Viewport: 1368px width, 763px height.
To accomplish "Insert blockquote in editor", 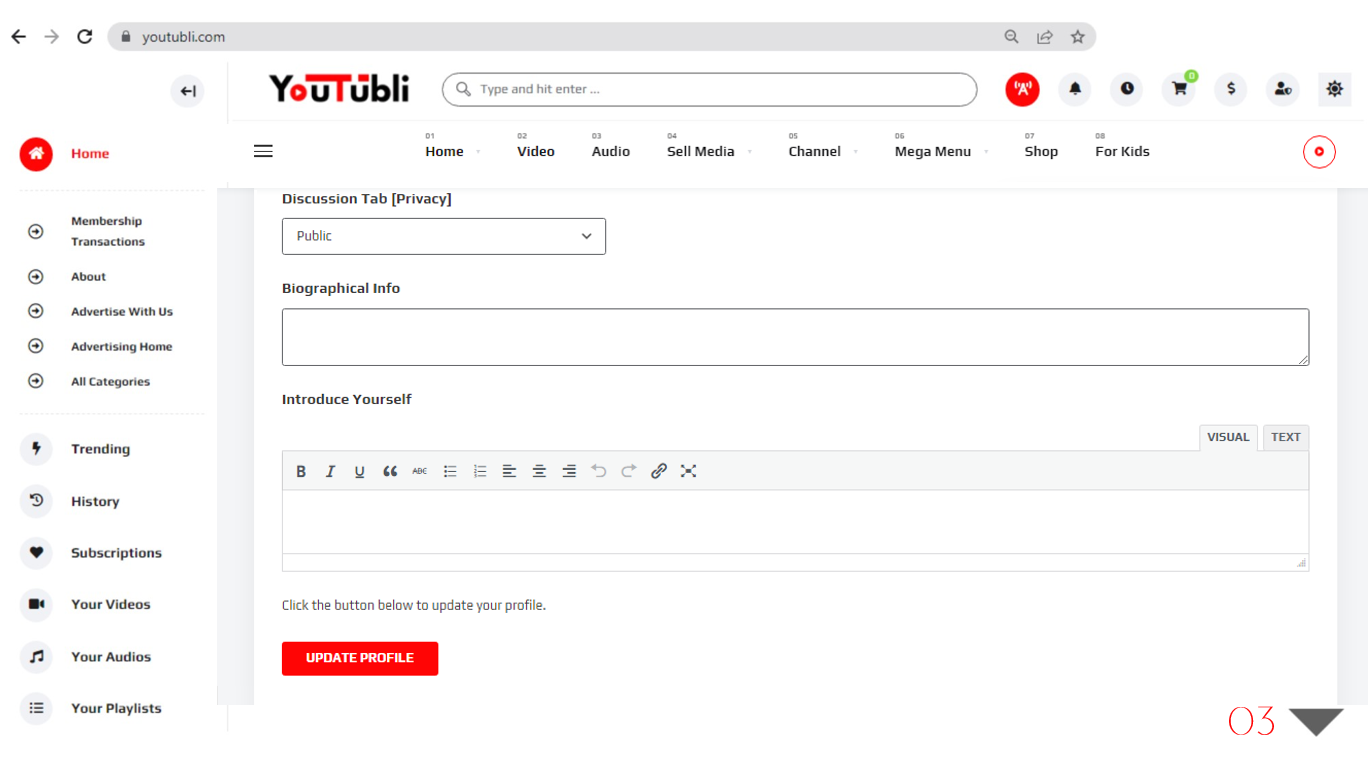I will click(390, 471).
